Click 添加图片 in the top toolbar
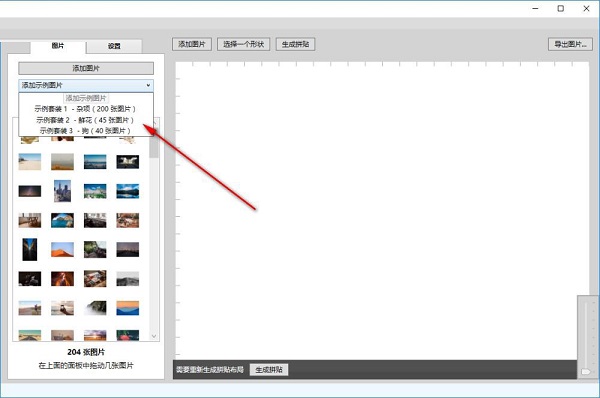600x398 pixels. point(192,44)
